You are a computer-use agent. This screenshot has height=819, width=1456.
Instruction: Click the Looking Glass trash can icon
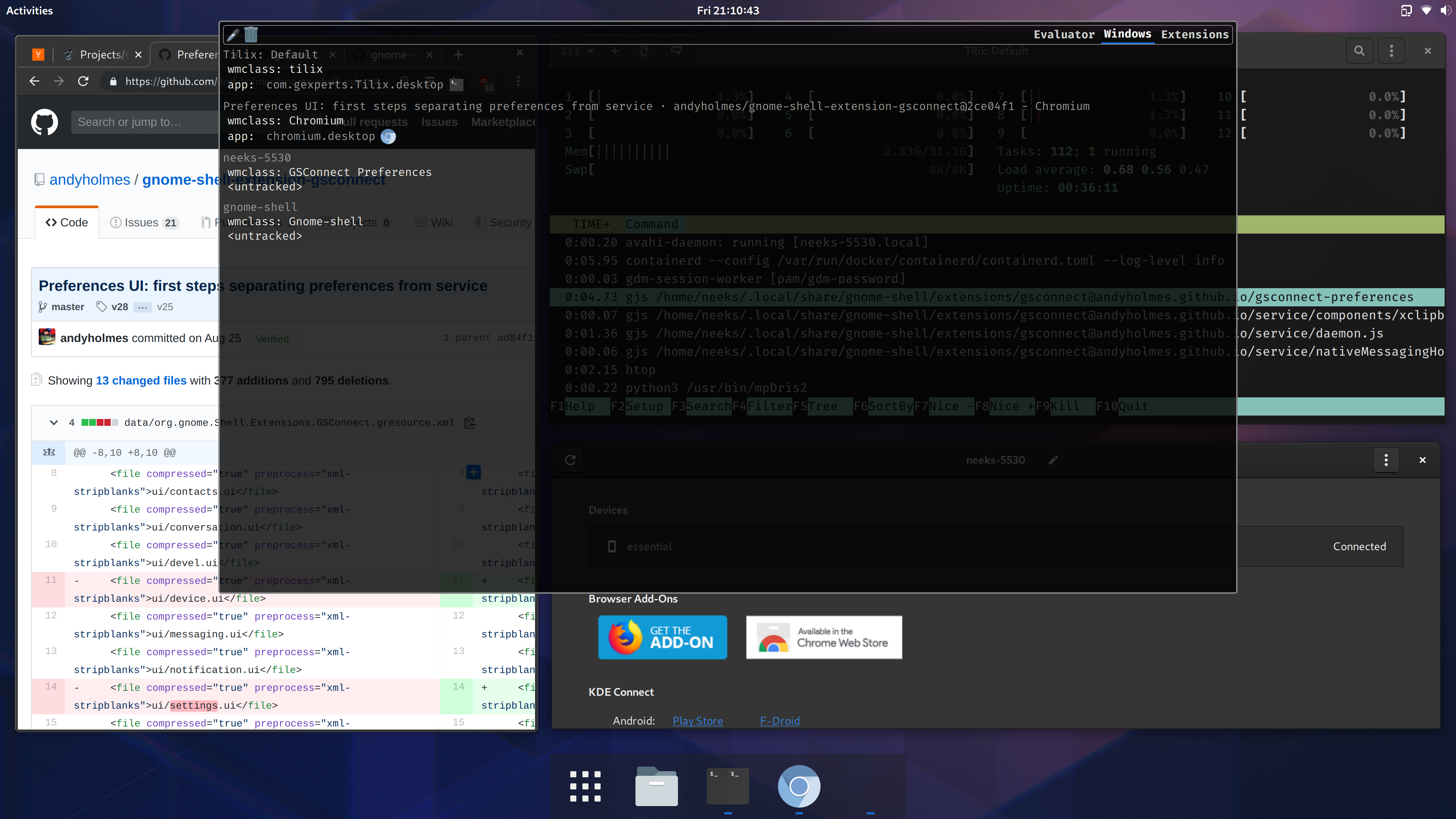[251, 35]
